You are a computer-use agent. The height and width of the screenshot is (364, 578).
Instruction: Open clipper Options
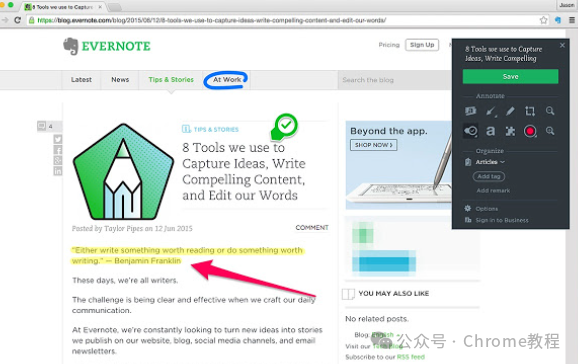[x=487, y=209]
